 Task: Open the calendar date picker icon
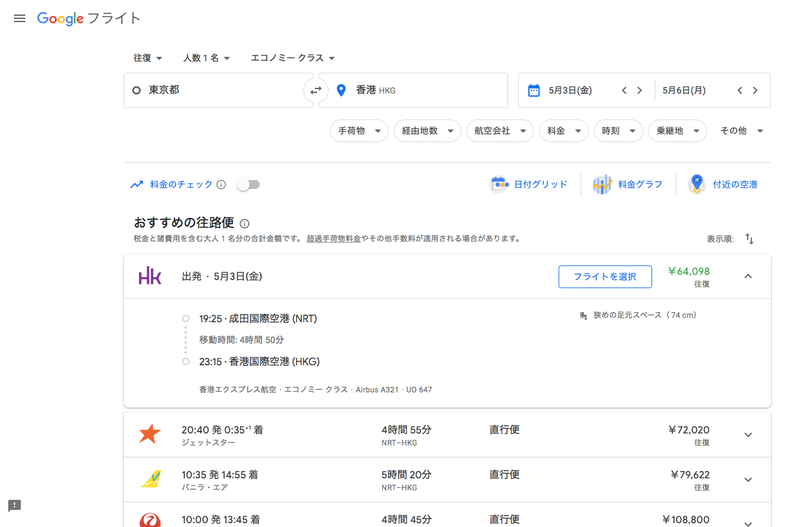[534, 90]
